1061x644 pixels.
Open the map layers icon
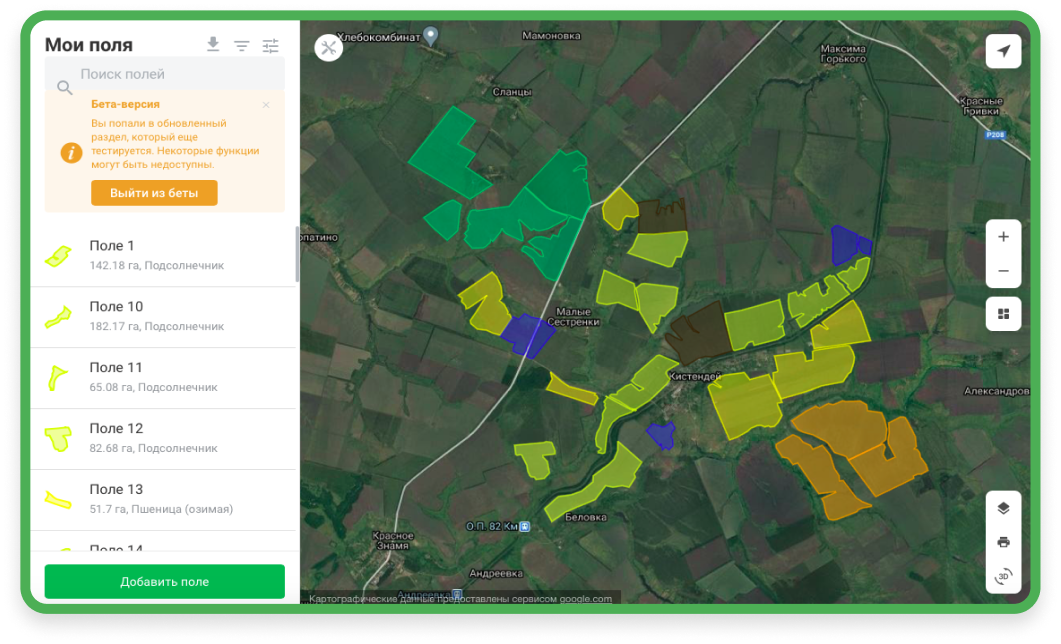[1003, 508]
